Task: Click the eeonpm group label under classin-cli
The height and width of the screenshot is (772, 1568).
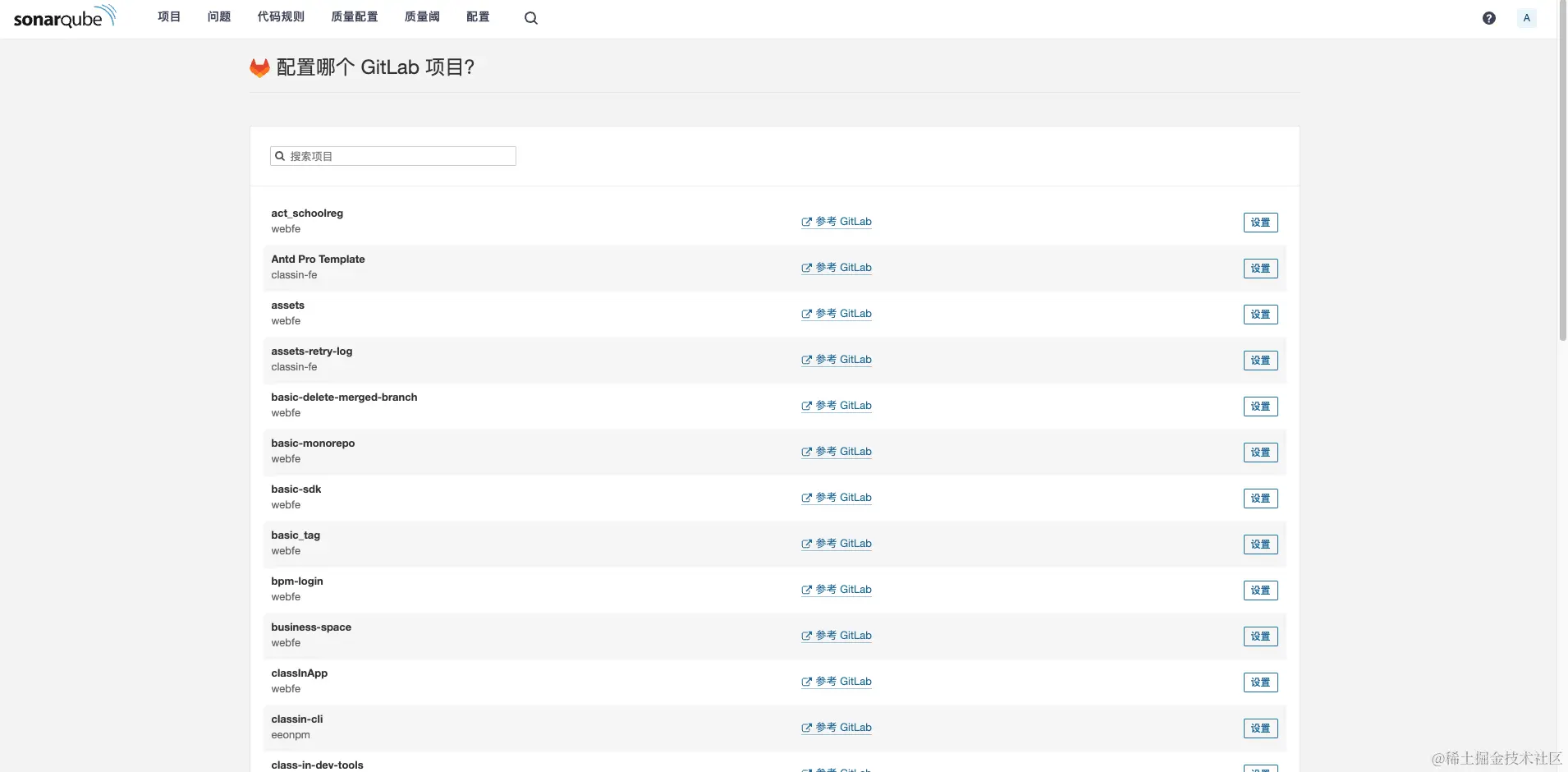Action: point(291,735)
